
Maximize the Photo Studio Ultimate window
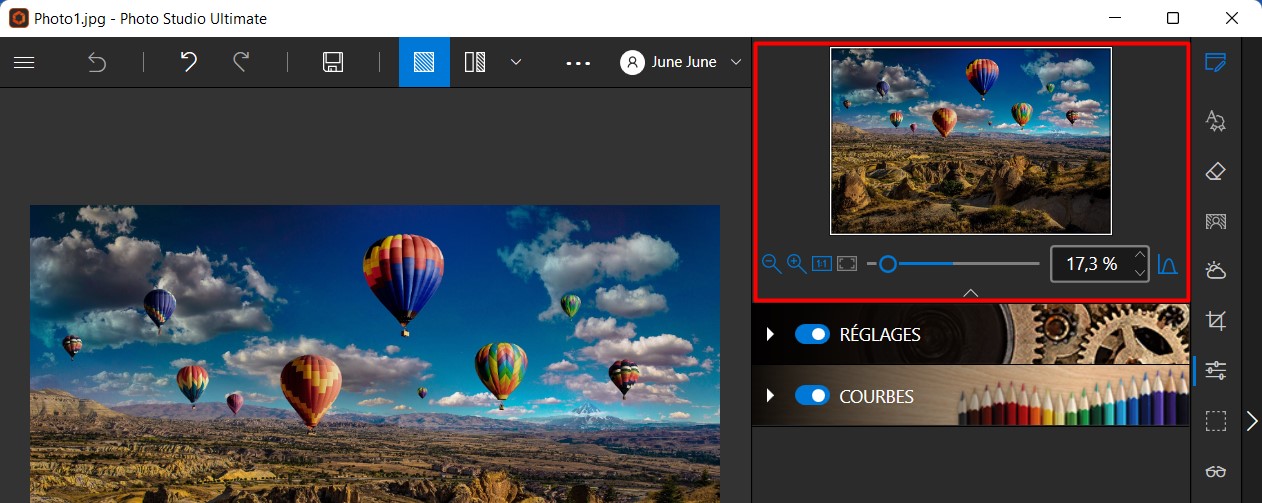pos(1173,18)
